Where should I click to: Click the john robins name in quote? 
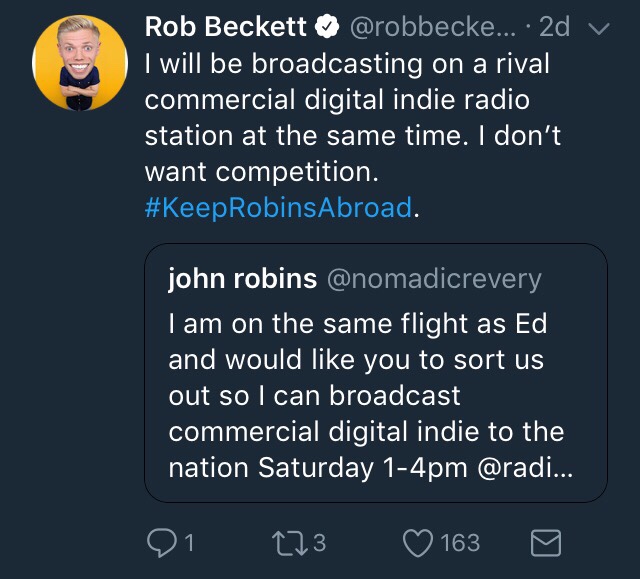pyautogui.click(x=242, y=280)
